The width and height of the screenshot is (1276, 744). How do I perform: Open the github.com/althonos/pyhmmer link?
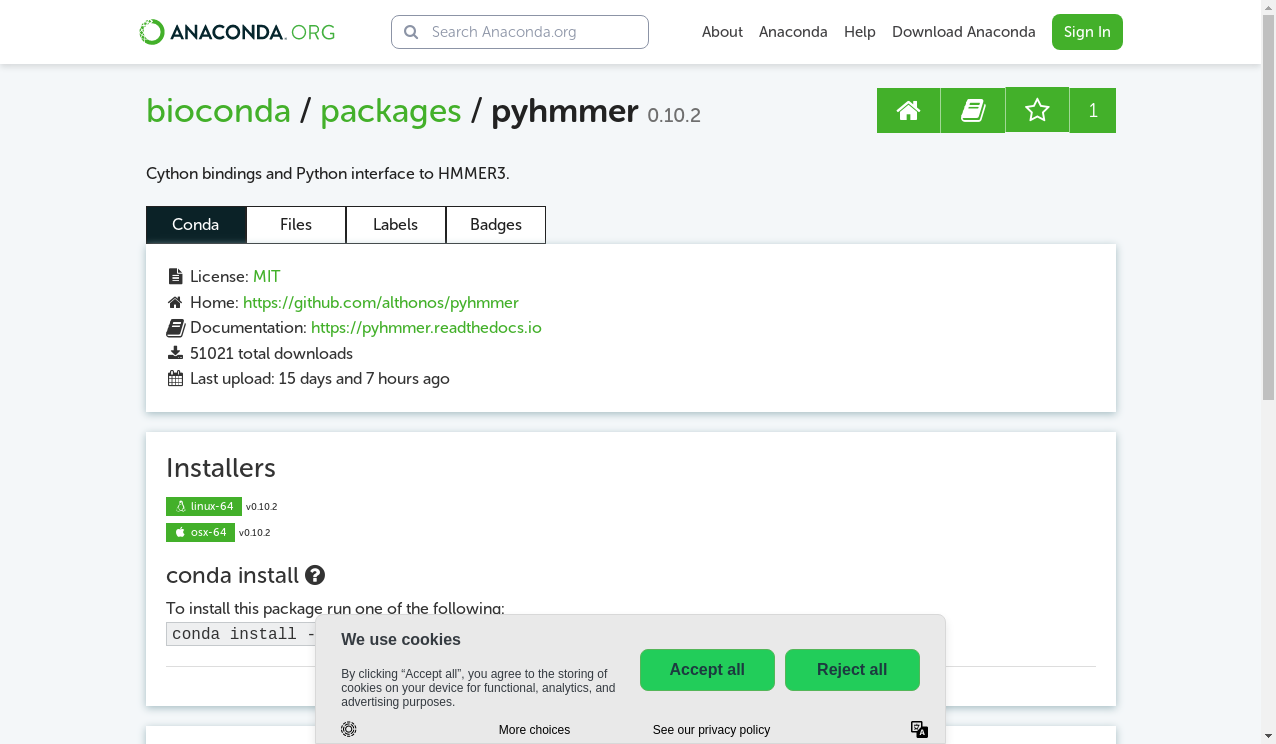click(381, 302)
